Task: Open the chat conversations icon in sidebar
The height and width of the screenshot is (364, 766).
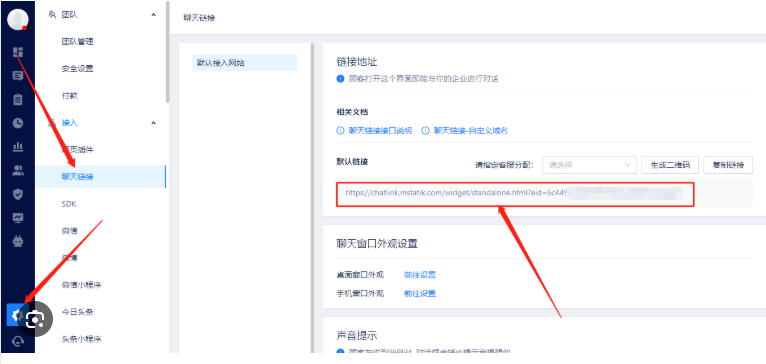Action: 18,76
